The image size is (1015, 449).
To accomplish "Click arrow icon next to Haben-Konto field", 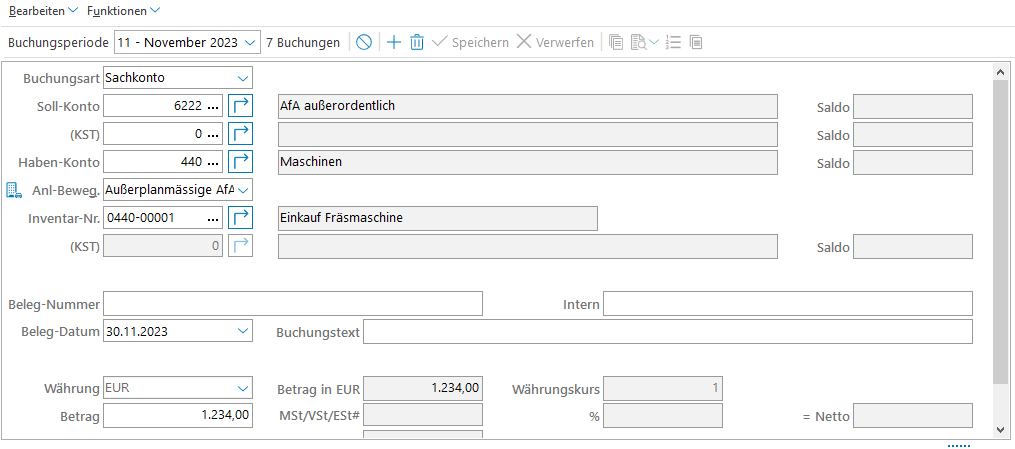I will tap(241, 162).
